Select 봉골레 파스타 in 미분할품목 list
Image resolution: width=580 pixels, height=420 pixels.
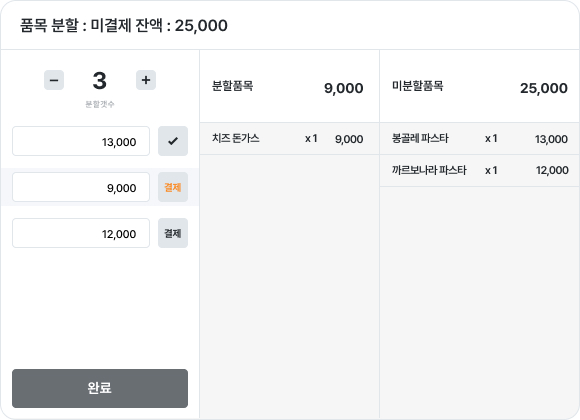pyautogui.click(x=480, y=139)
